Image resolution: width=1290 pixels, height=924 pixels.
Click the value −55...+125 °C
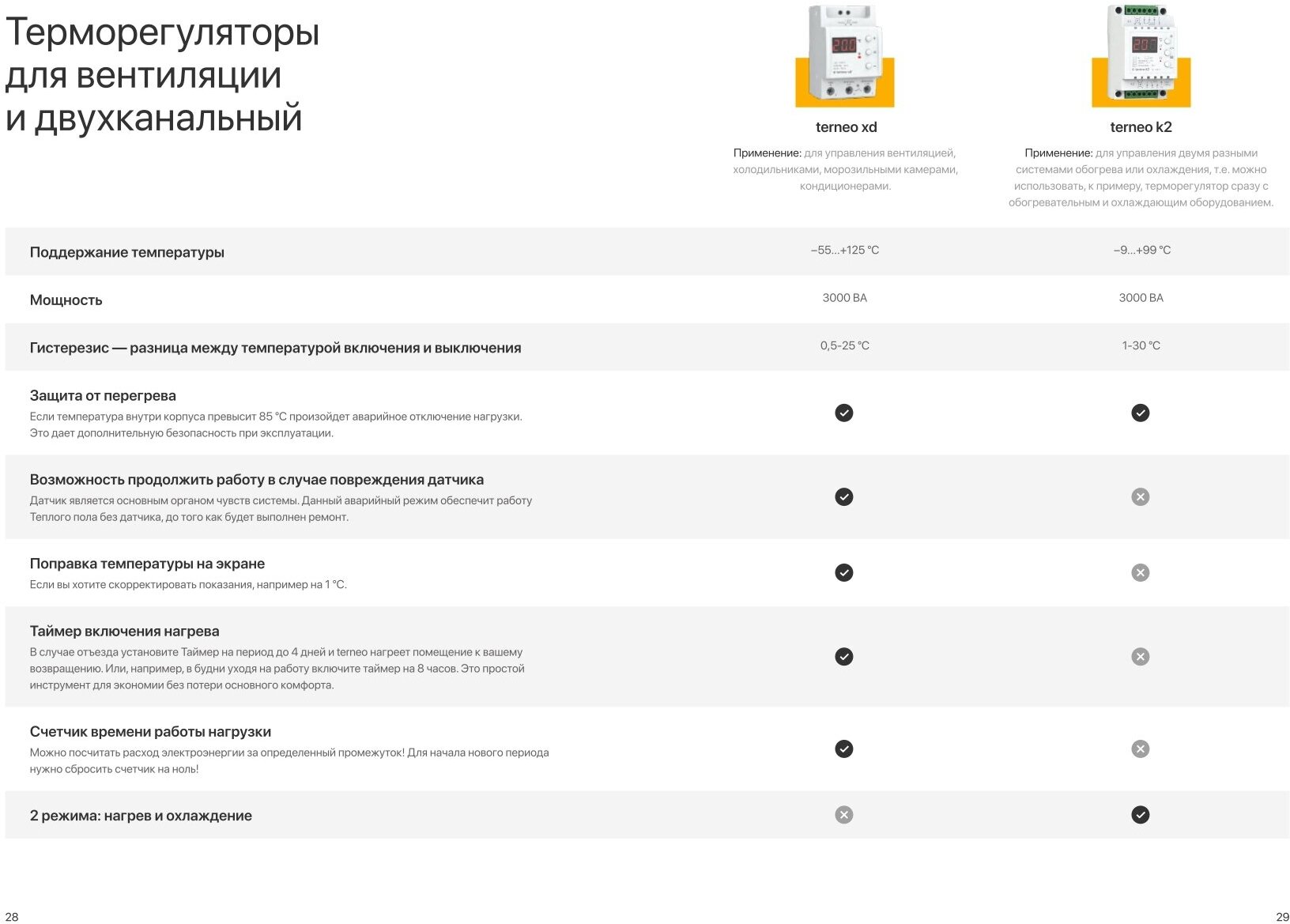pos(844,250)
